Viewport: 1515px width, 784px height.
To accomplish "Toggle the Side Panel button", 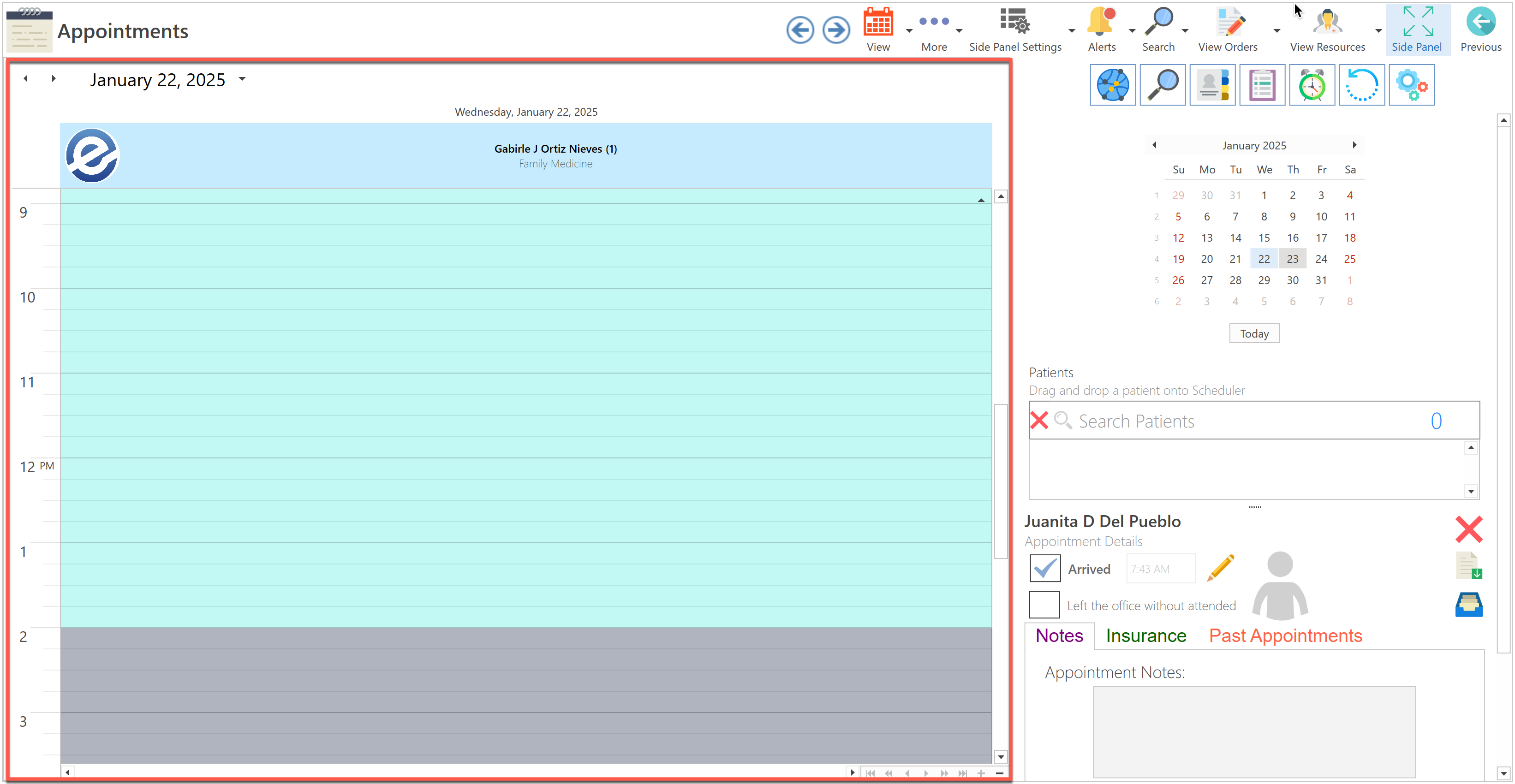I will click(x=1416, y=30).
